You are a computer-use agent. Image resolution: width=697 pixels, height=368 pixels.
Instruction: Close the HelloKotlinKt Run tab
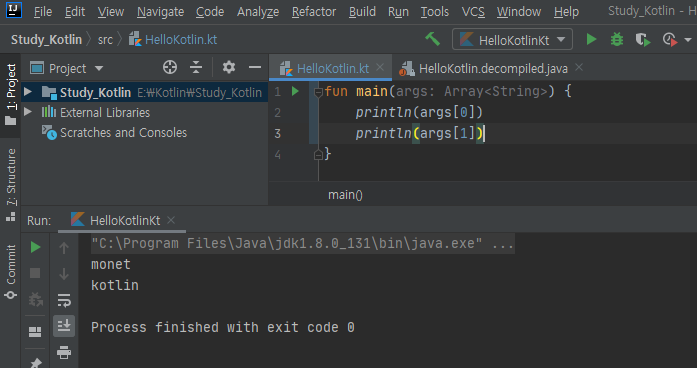171,220
